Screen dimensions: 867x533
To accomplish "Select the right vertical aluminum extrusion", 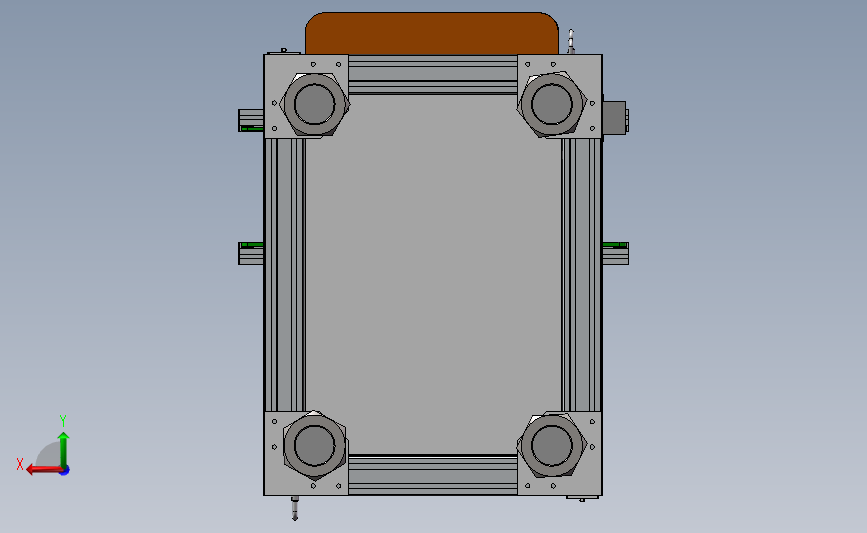I will 581,275.
